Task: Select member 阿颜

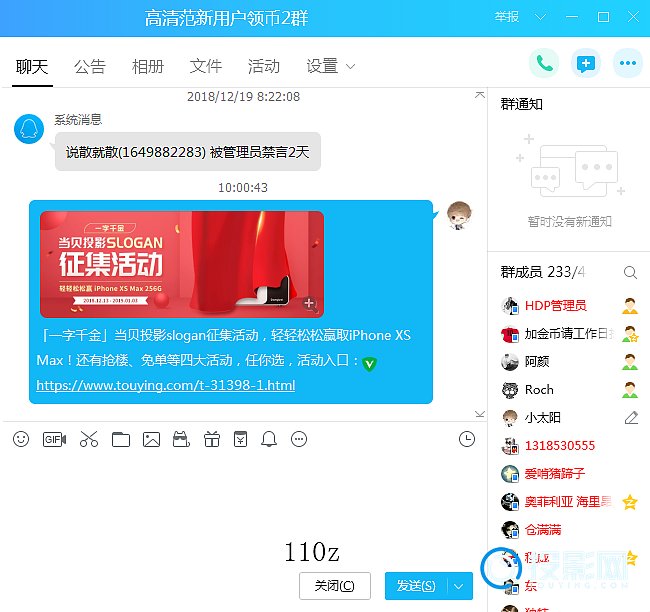Action: (x=537, y=362)
